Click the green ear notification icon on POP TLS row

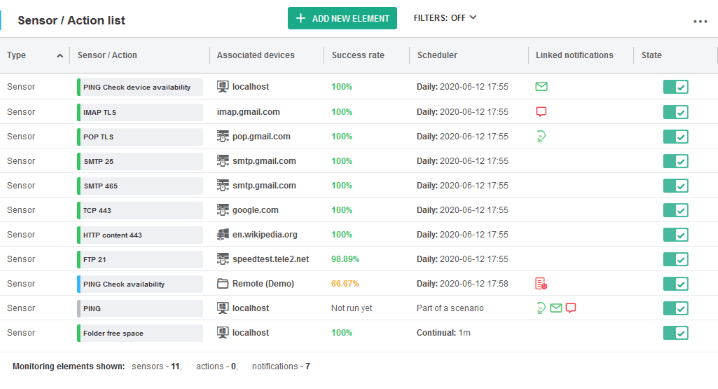[541, 136]
